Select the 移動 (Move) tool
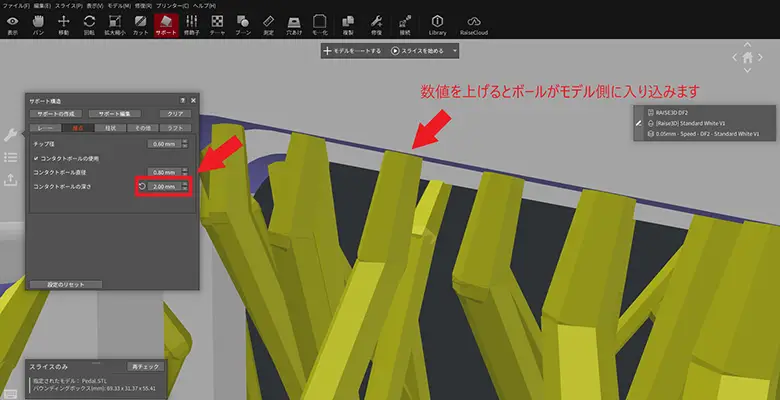The width and height of the screenshot is (780, 400). tap(64, 22)
